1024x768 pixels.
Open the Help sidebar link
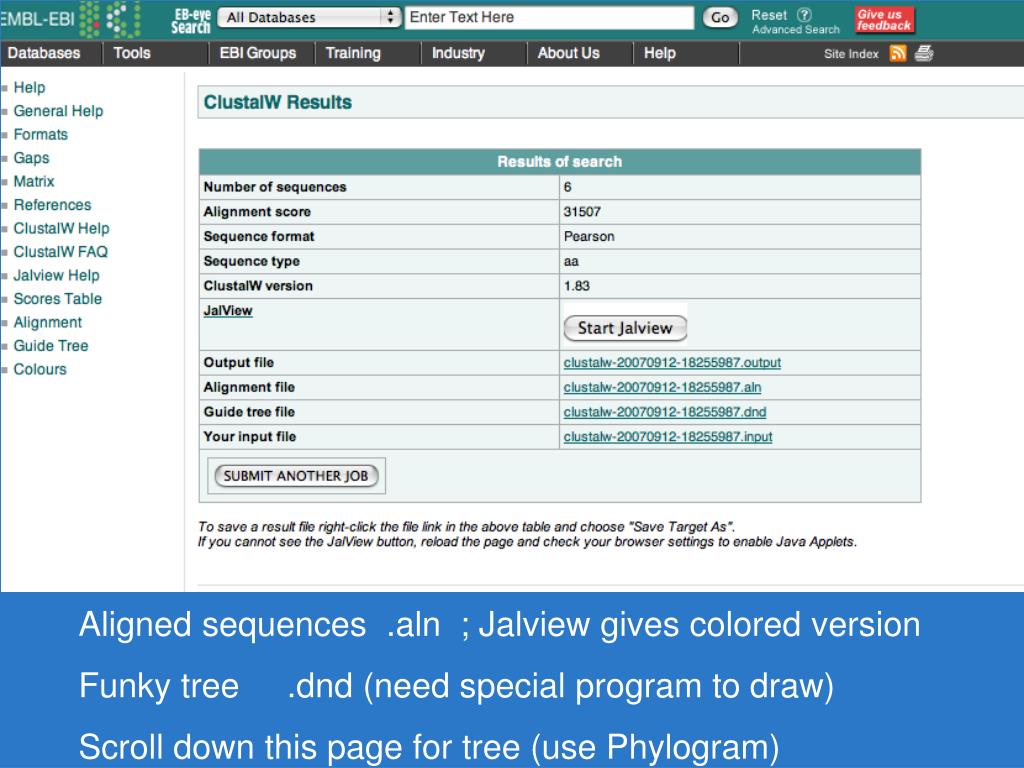click(29, 88)
